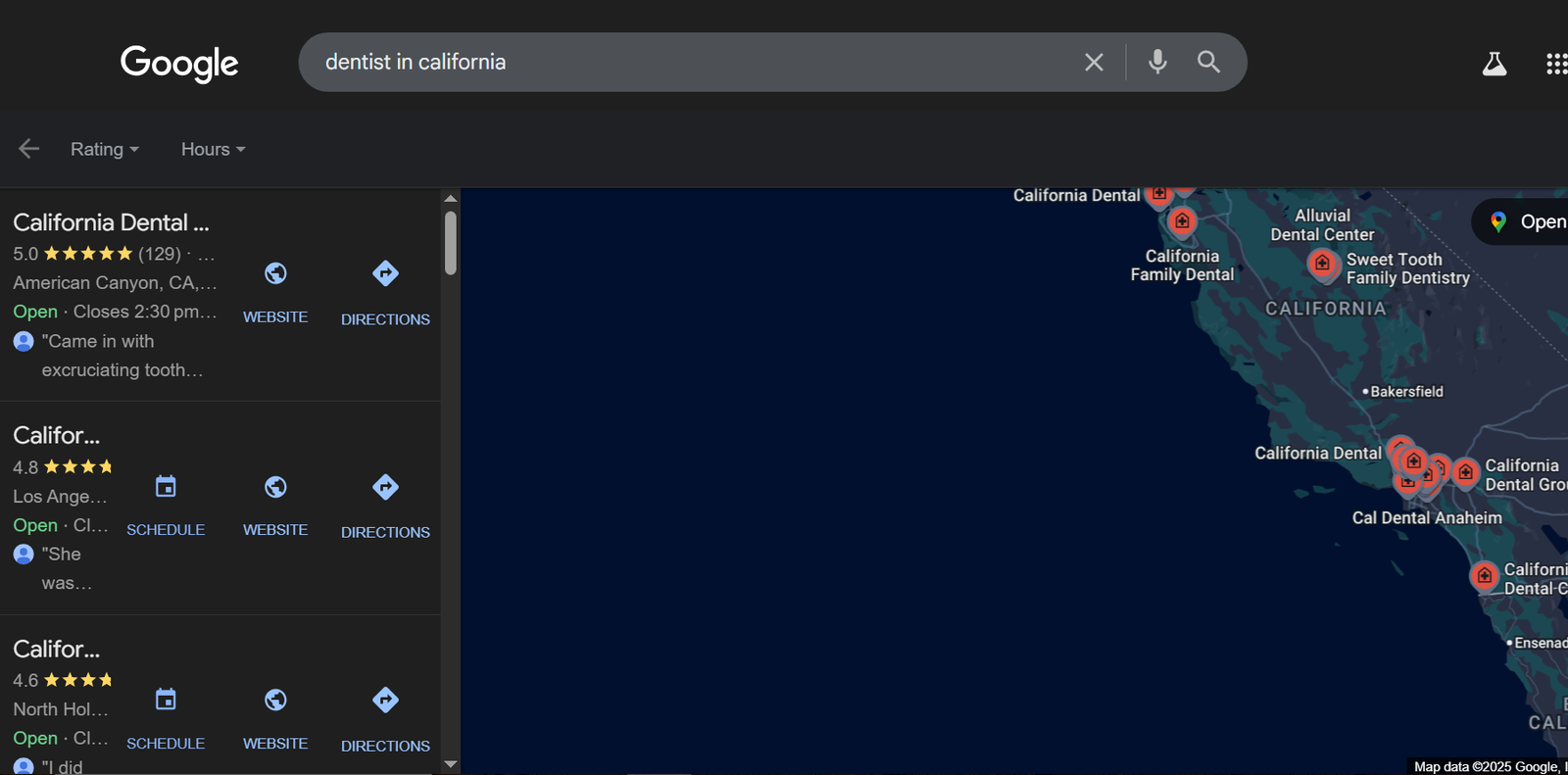Click the (129) review count
This screenshot has width=1568, height=775.
click(x=160, y=254)
